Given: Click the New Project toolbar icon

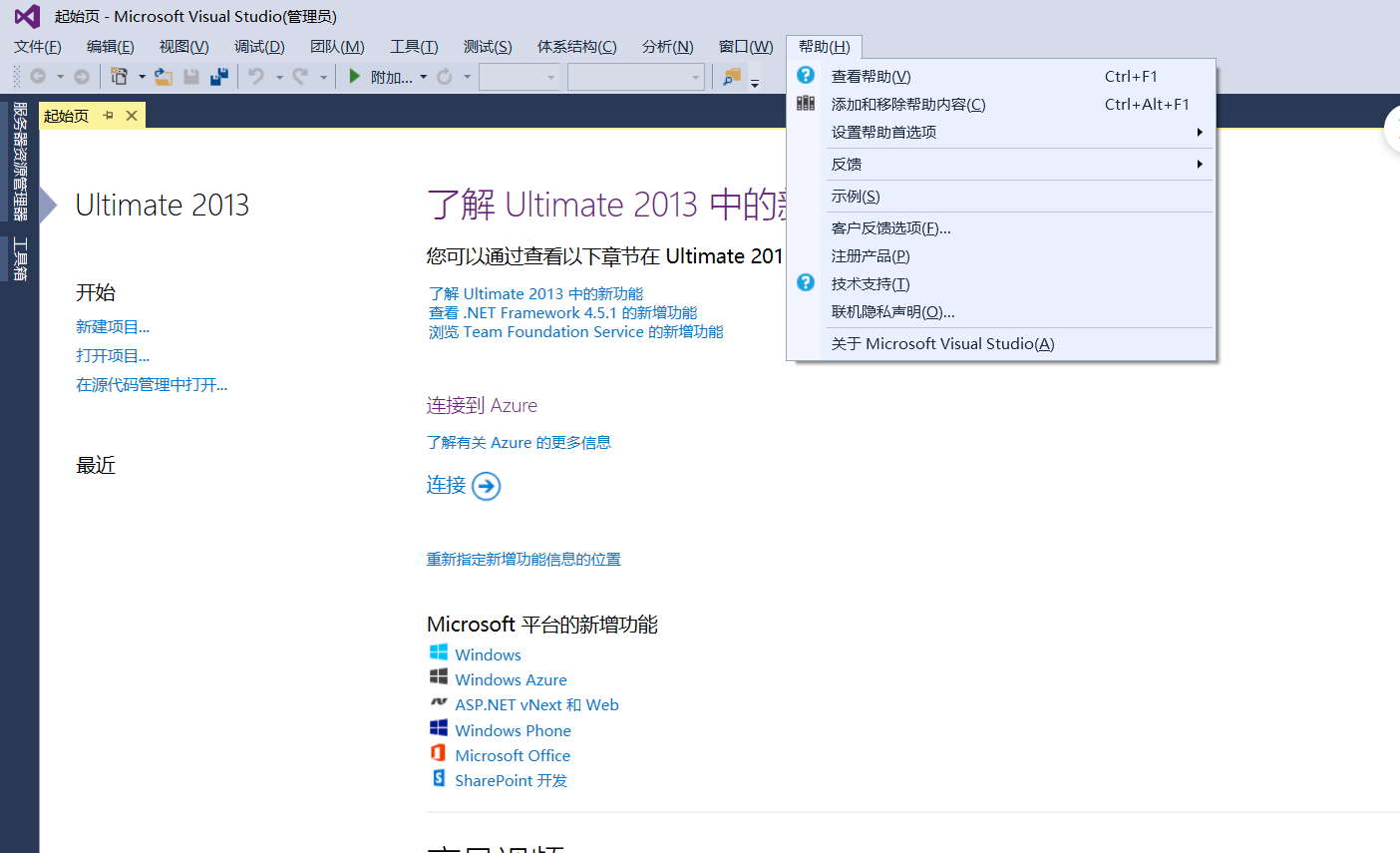Looking at the screenshot, I should tap(120, 76).
